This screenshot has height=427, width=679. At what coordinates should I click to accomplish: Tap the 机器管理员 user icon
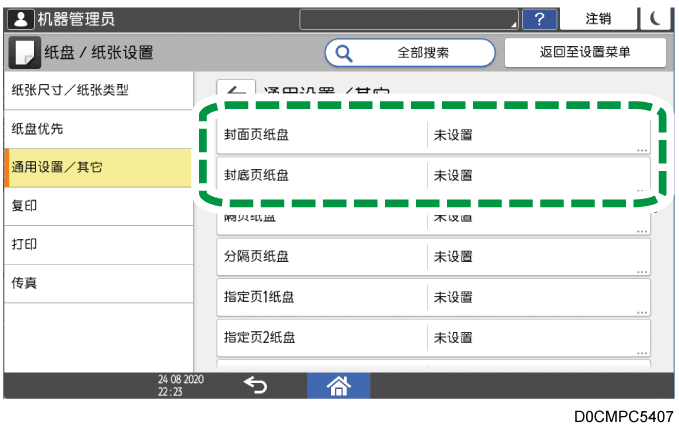(21, 18)
